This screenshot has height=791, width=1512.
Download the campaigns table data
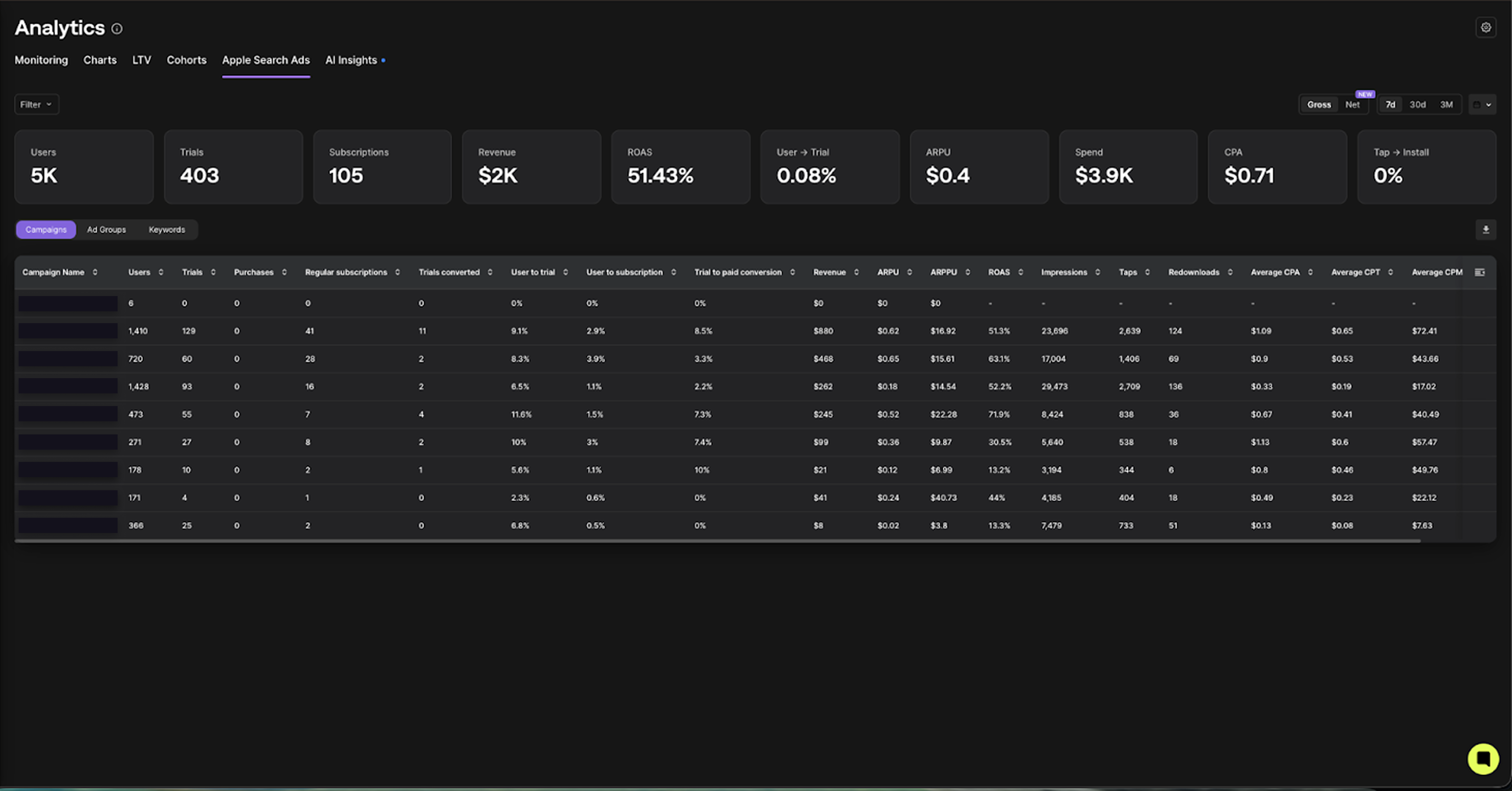tap(1486, 229)
